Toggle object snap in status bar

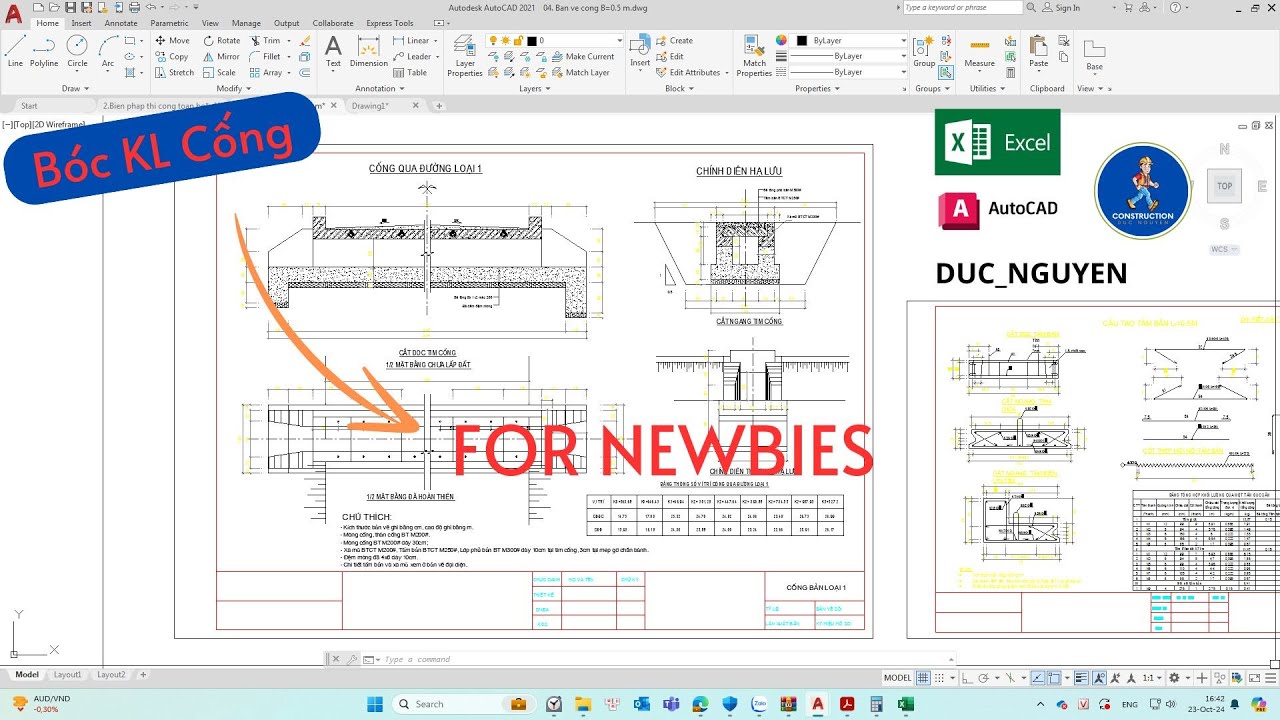tap(1055, 678)
